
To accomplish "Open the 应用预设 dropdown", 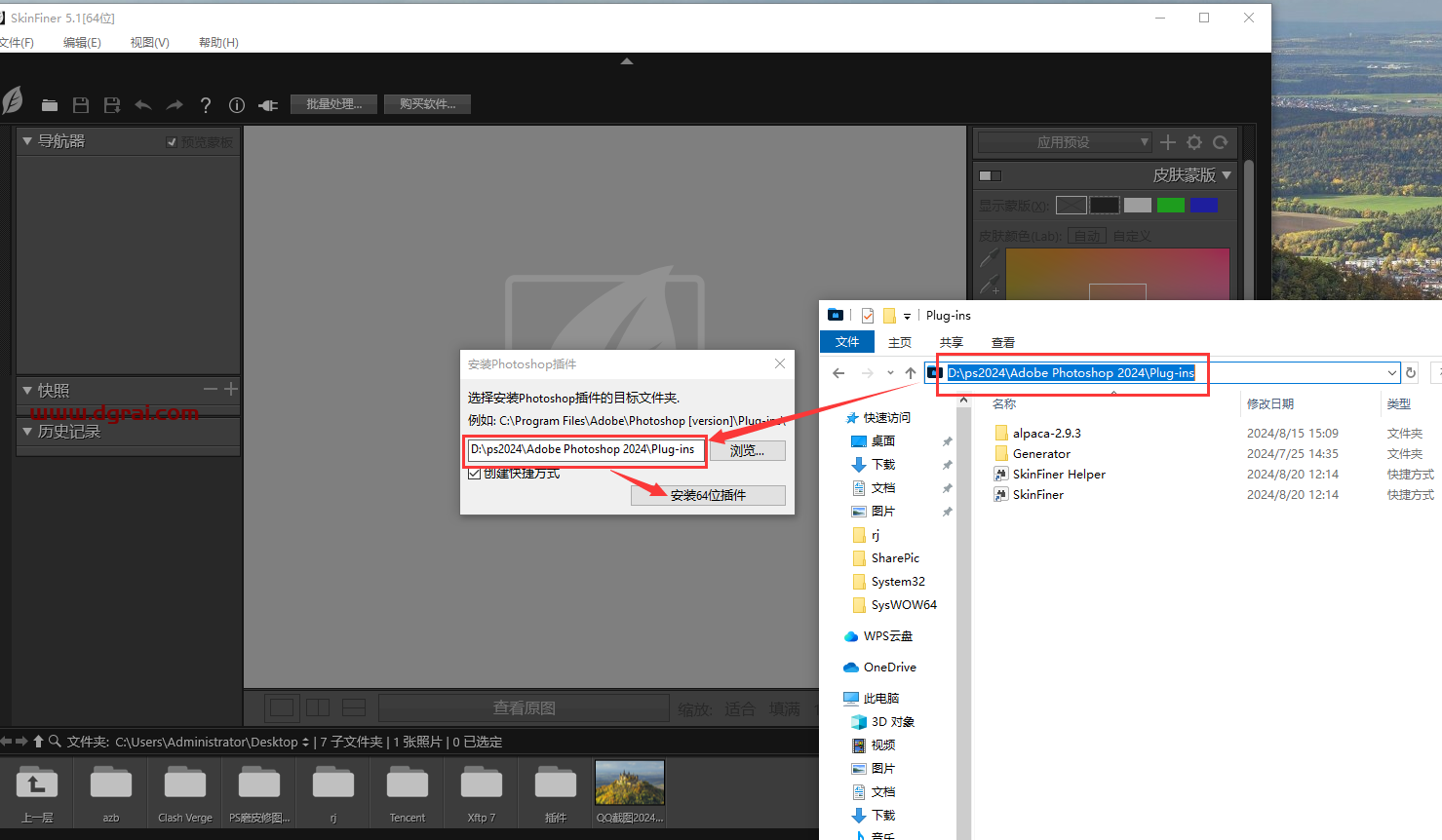I will pyautogui.click(x=1065, y=142).
